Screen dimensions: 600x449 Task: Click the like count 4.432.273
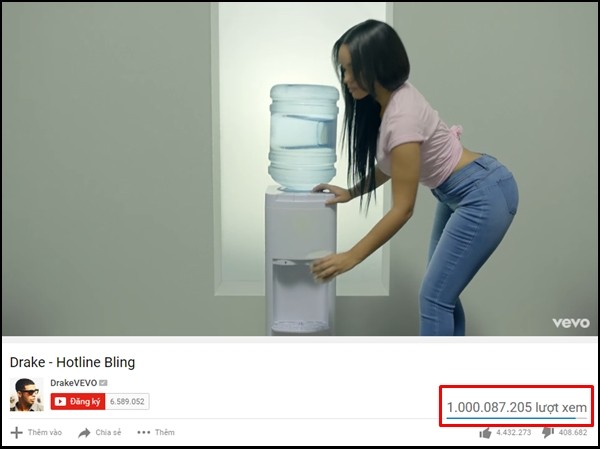click(x=514, y=433)
